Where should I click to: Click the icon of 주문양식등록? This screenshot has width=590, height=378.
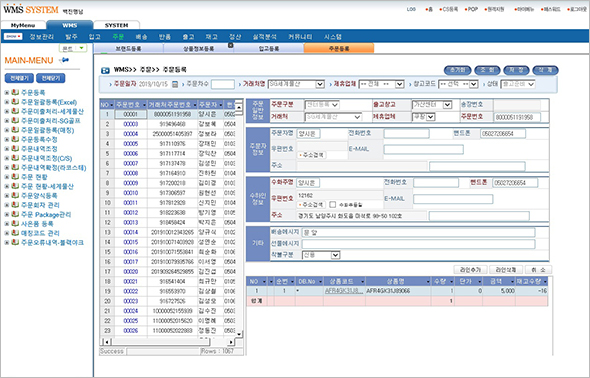click(15, 195)
